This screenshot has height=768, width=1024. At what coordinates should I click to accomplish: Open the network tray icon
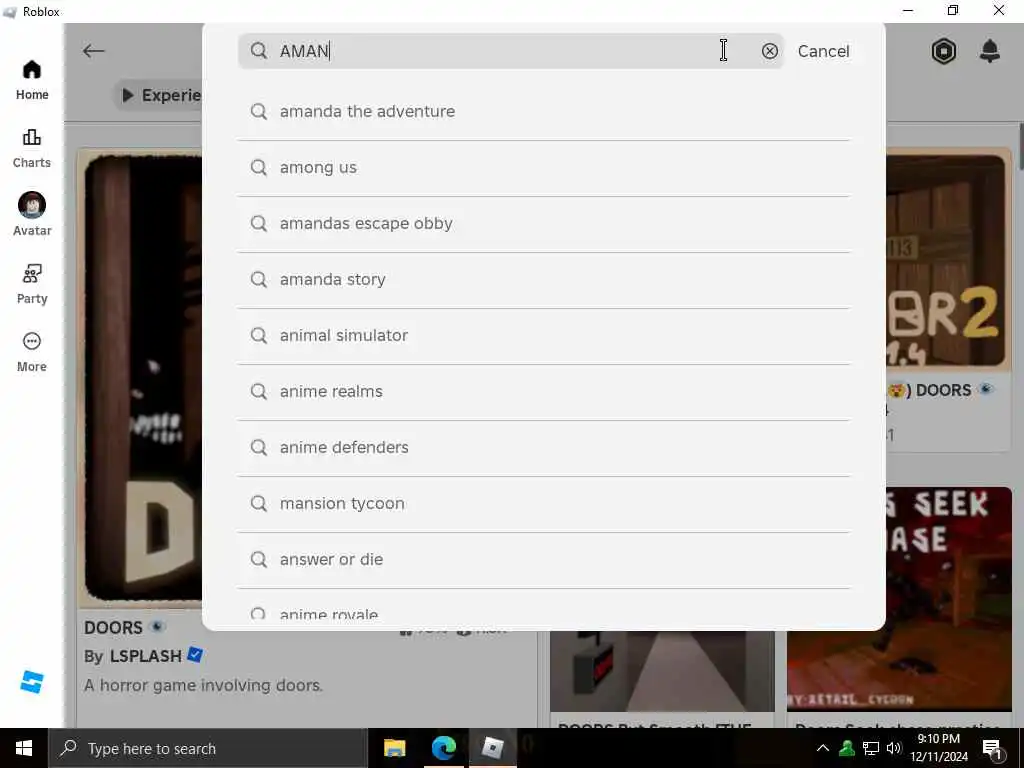pos(871,748)
